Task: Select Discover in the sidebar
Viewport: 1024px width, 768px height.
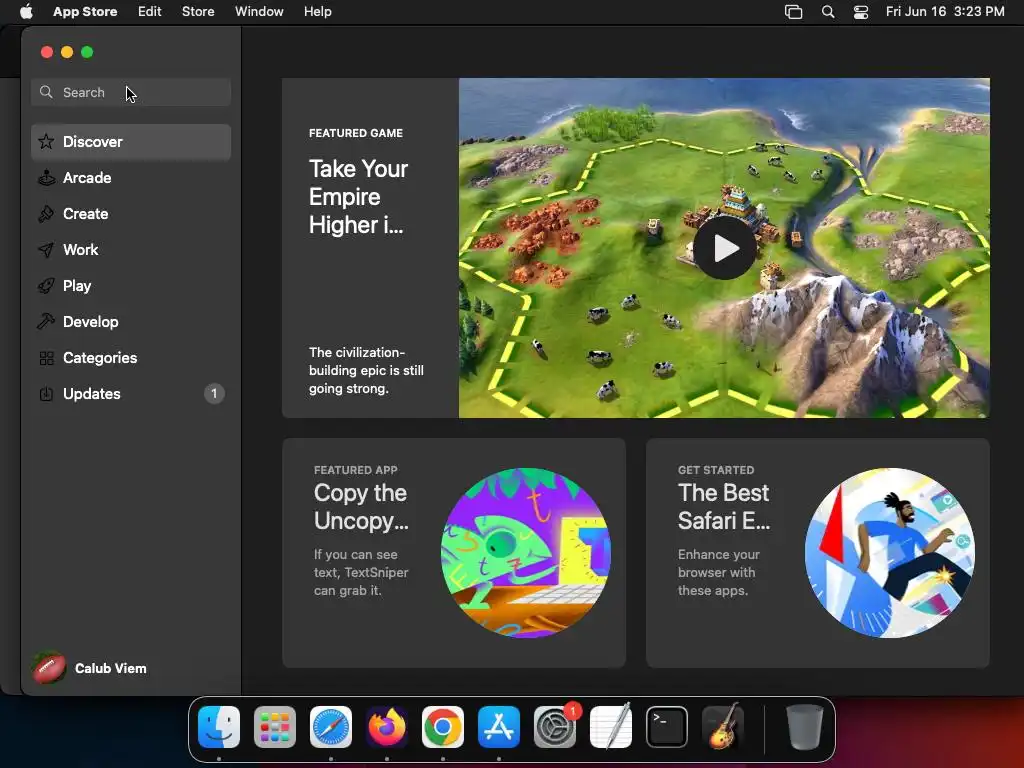Action: coord(131,142)
